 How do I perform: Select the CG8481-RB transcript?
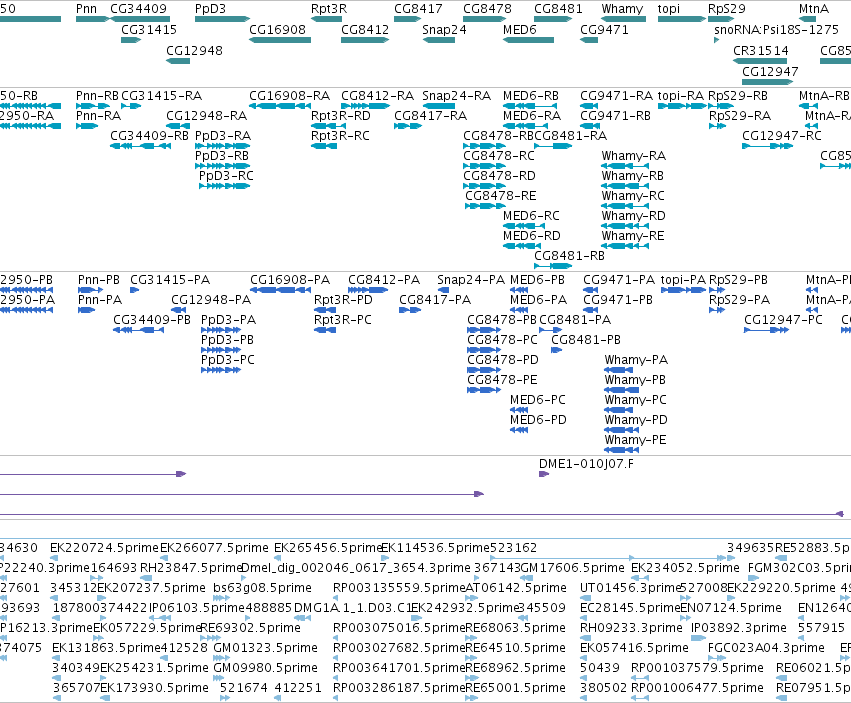tap(553, 266)
